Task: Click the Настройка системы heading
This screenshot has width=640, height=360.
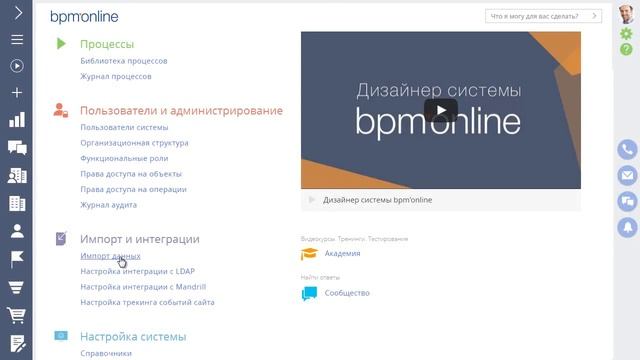Action: pyautogui.click(x=133, y=337)
